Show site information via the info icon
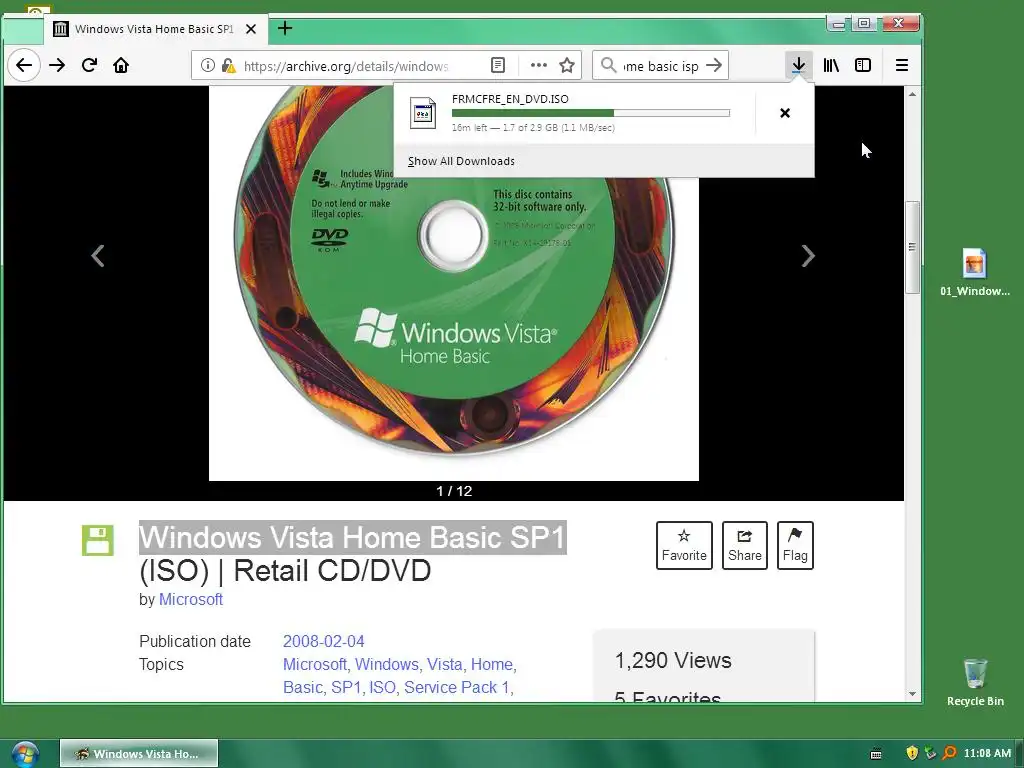 click(x=207, y=65)
